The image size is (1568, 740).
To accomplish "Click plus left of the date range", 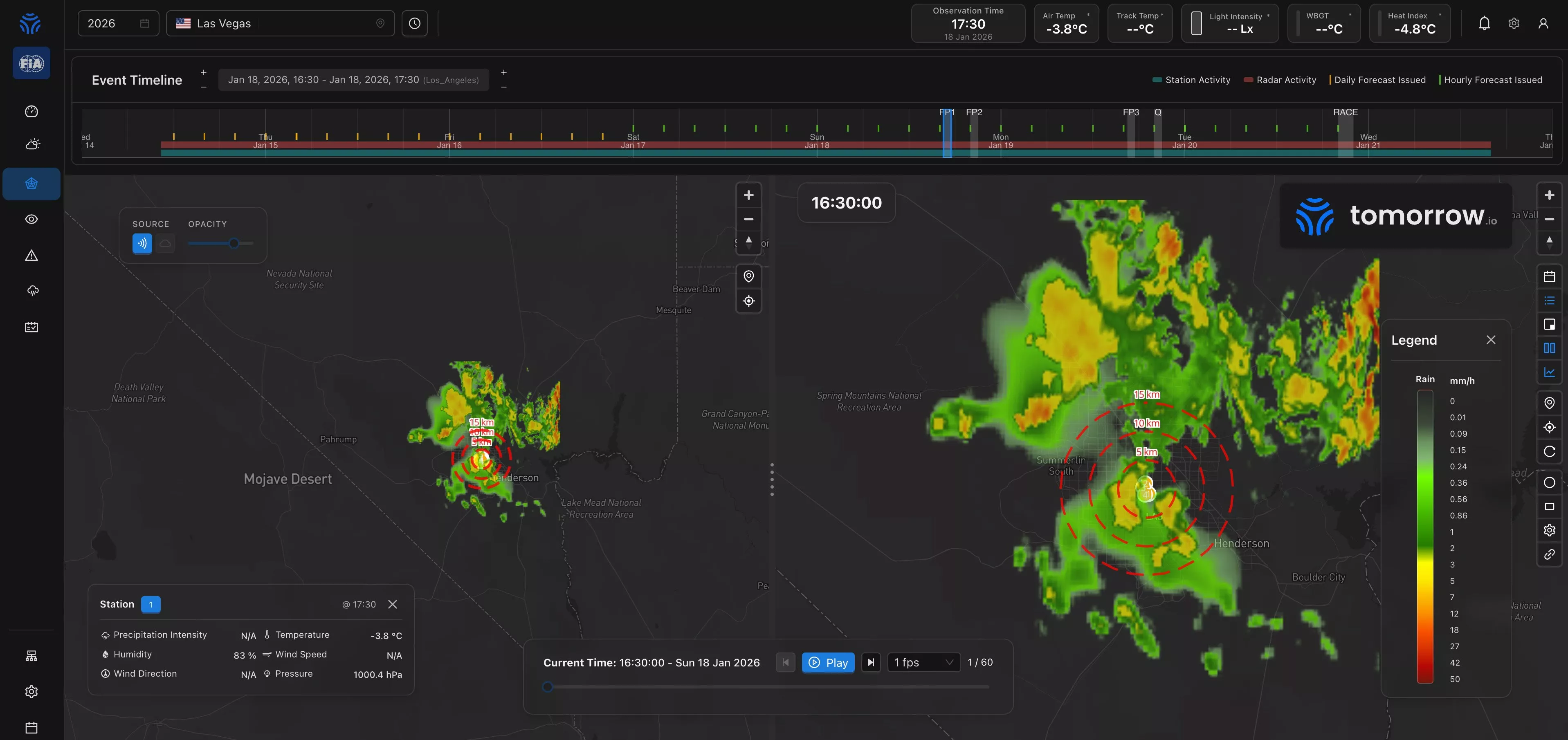I will (203, 72).
